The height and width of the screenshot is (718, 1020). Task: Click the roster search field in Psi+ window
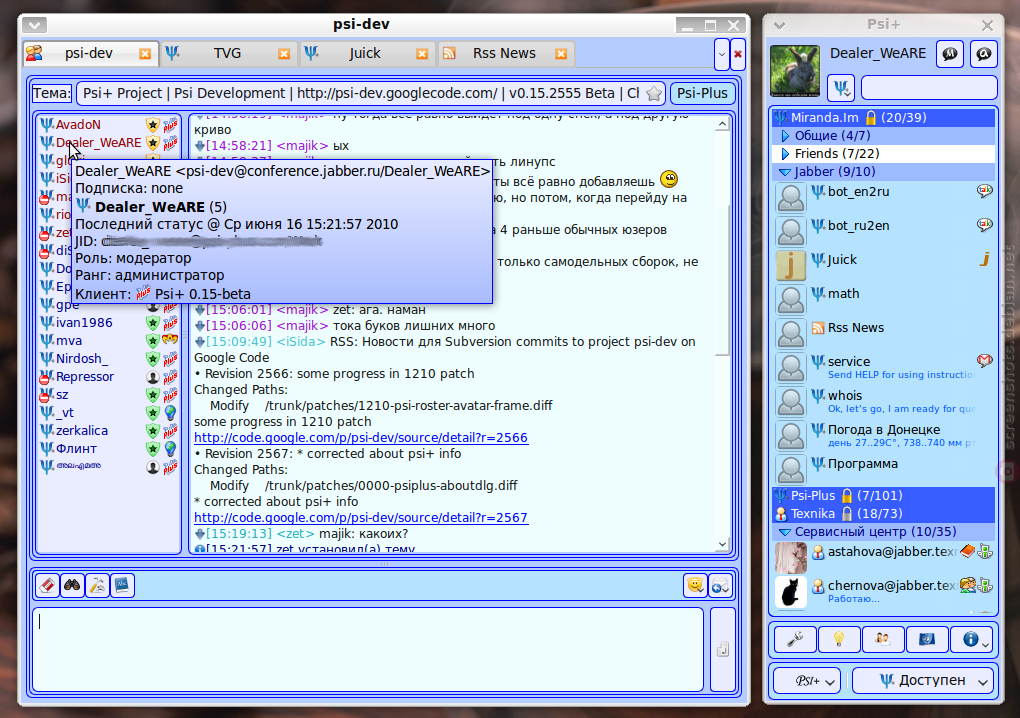929,88
